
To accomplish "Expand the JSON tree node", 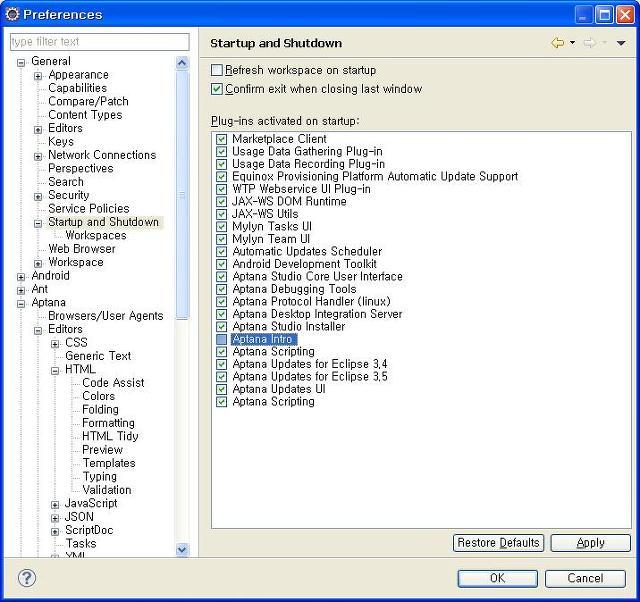I will 55,518.
